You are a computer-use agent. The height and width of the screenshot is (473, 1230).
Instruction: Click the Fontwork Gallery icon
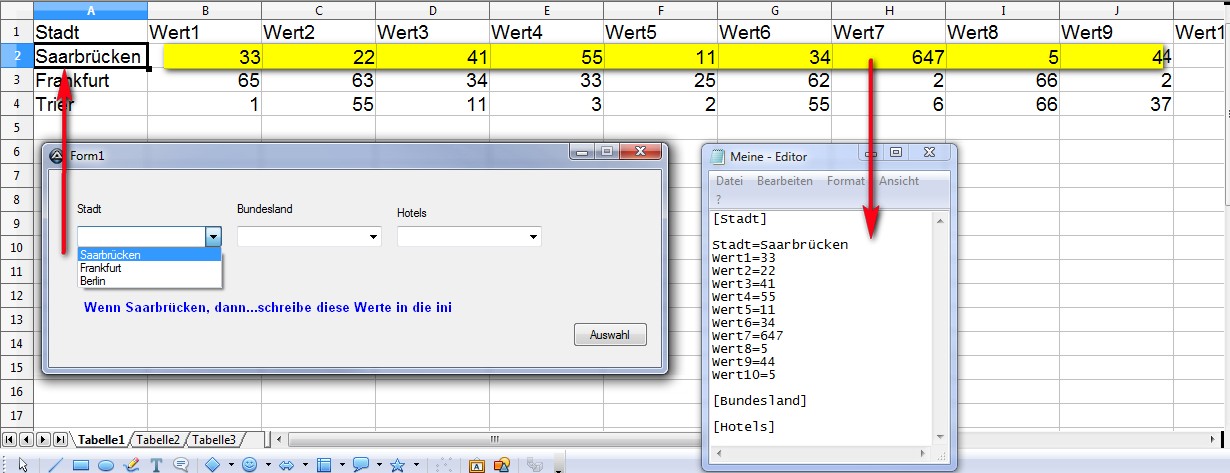pos(477,465)
